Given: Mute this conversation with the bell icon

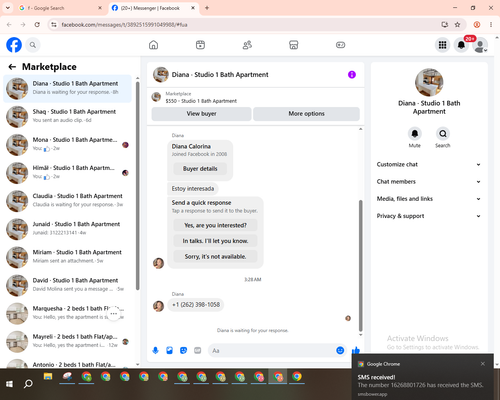Looking at the screenshot, I should [415, 134].
